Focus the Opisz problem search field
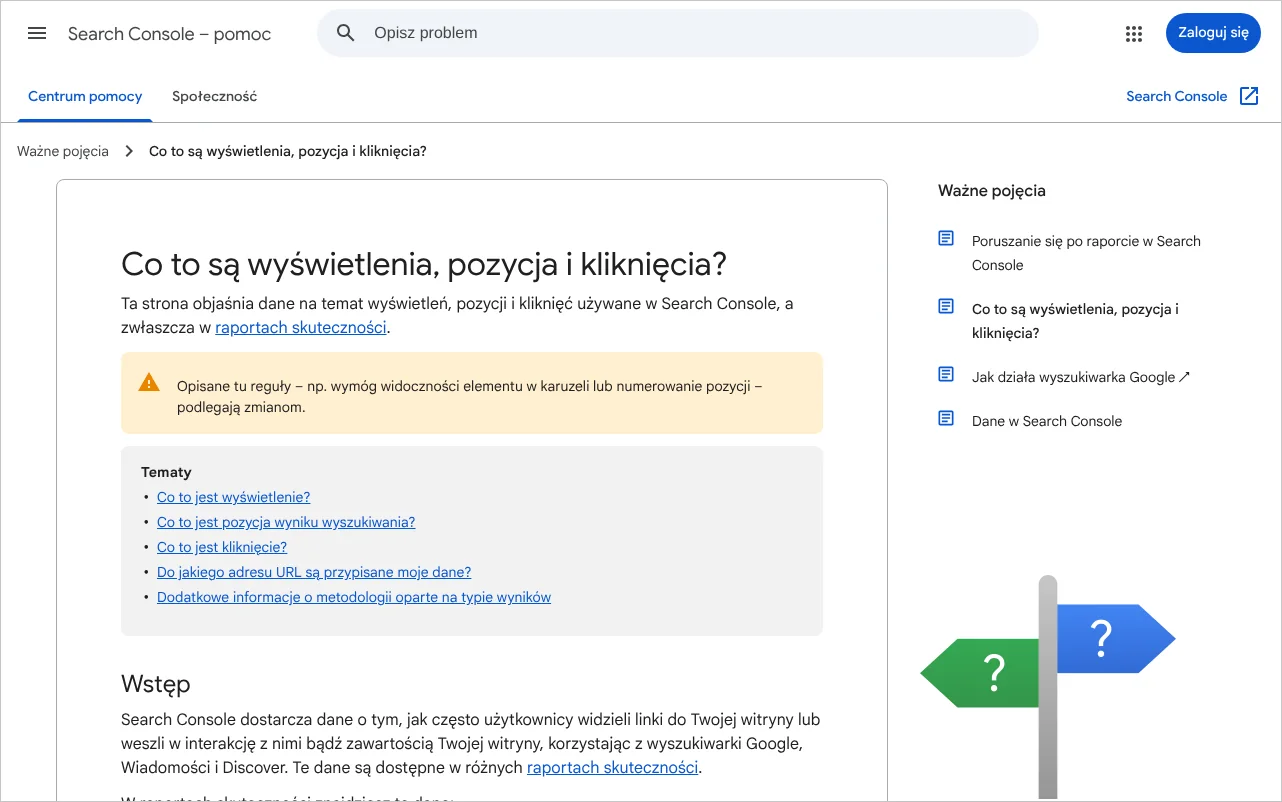The height and width of the screenshot is (802, 1282). click(x=678, y=33)
